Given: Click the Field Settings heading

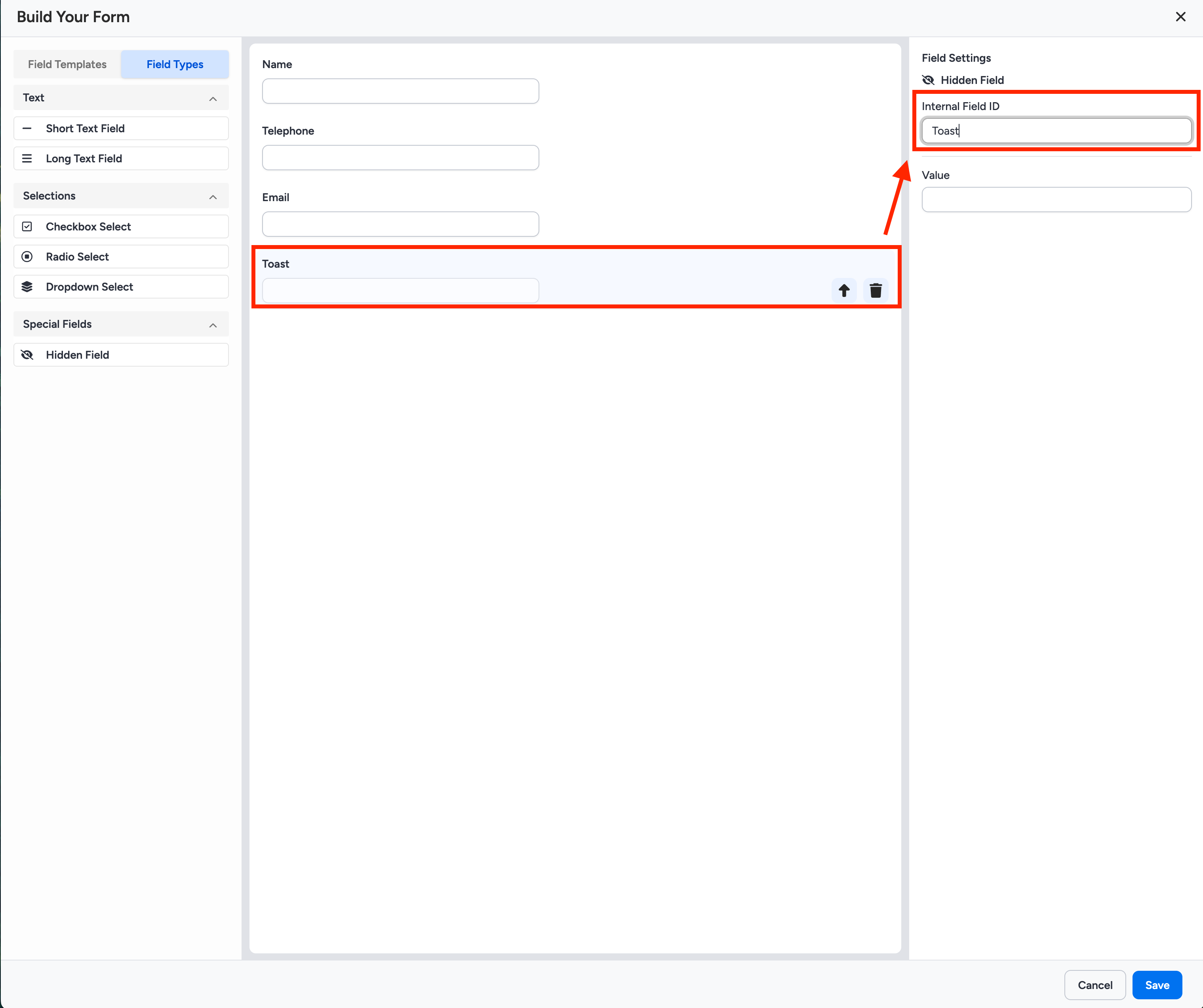Looking at the screenshot, I should click(x=956, y=58).
